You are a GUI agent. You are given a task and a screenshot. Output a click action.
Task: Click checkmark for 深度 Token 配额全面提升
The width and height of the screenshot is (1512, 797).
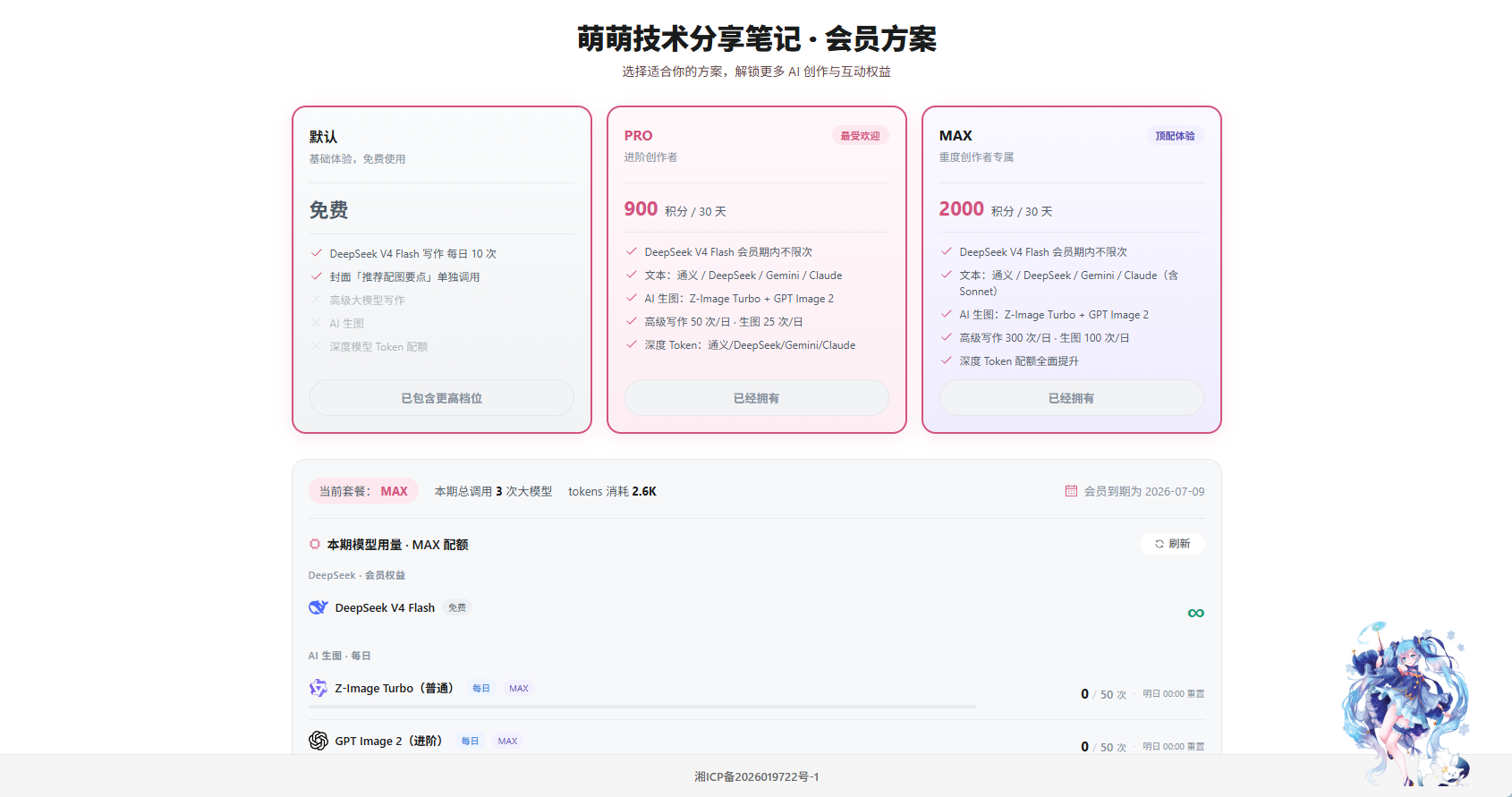[x=946, y=360]
